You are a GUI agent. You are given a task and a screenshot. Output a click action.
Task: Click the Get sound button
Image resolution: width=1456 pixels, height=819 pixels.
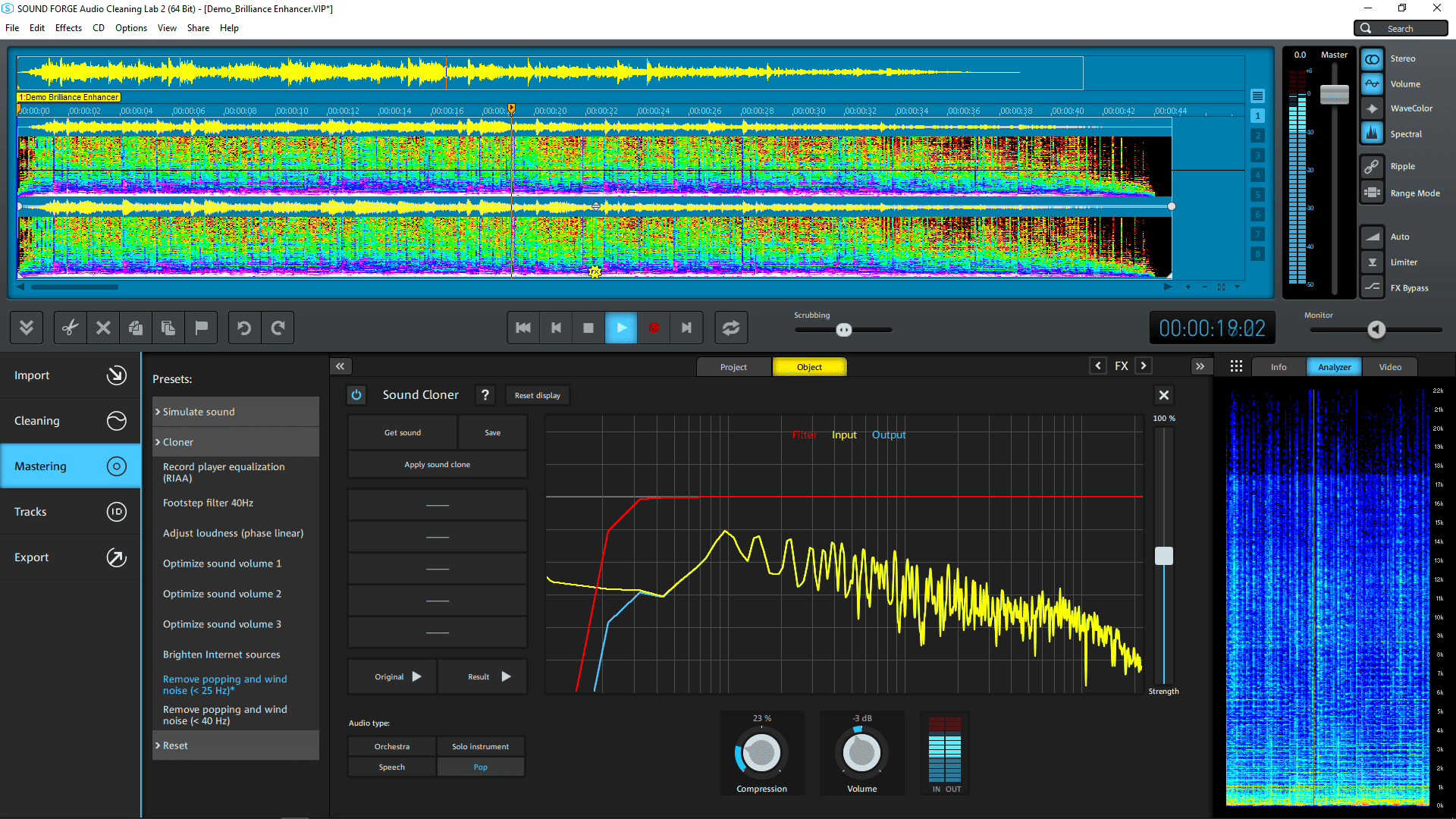click(x=403, y=432)
